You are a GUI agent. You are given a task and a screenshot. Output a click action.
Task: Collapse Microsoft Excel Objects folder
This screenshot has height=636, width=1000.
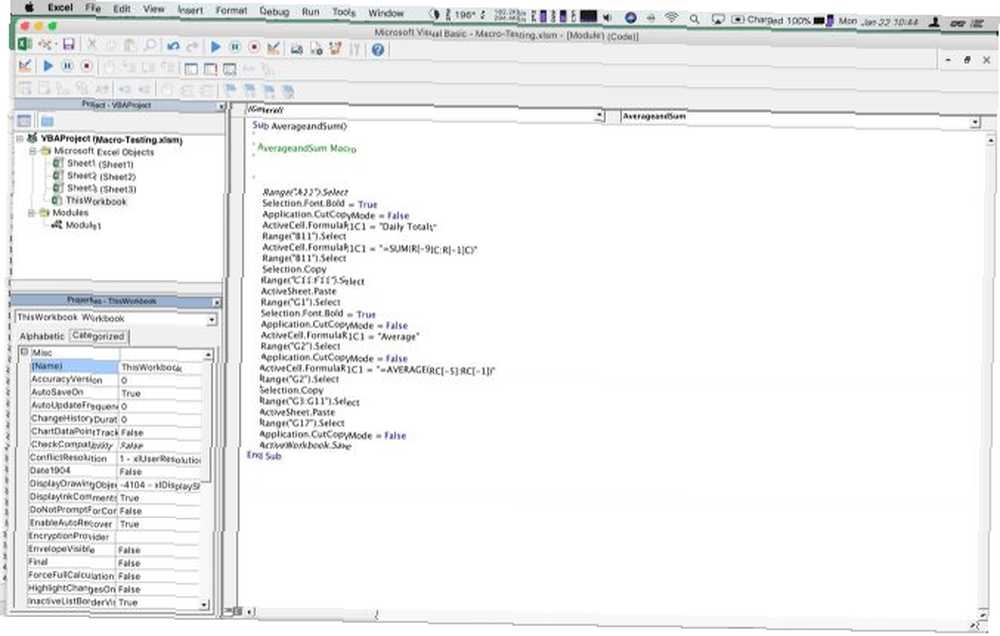pos(32,151)
